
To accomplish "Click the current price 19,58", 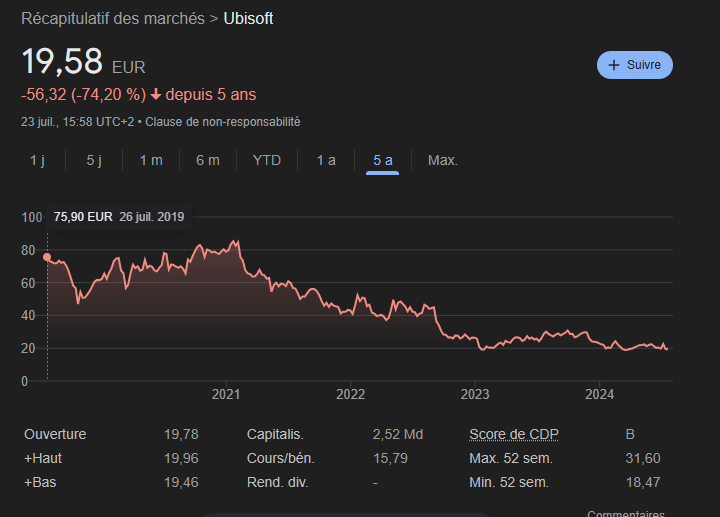I will click(62, 61).
